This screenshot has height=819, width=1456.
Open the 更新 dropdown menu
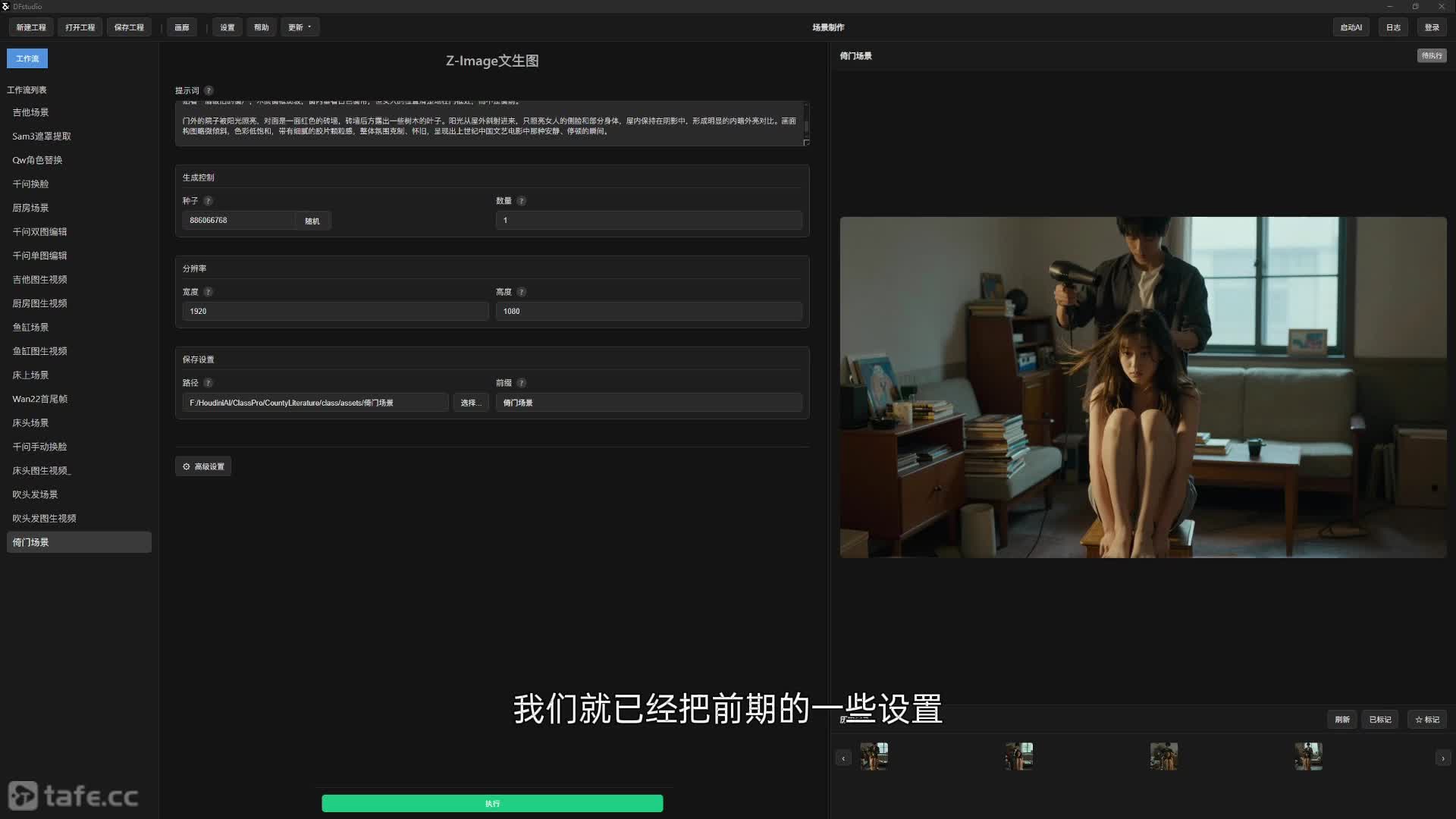[300, 27]
